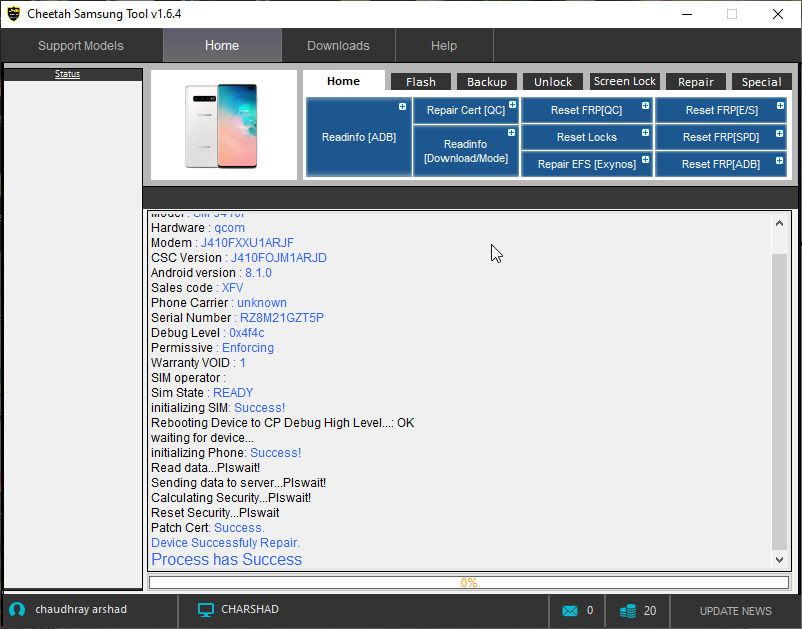Switch to the top Home tab

[222, 46]
